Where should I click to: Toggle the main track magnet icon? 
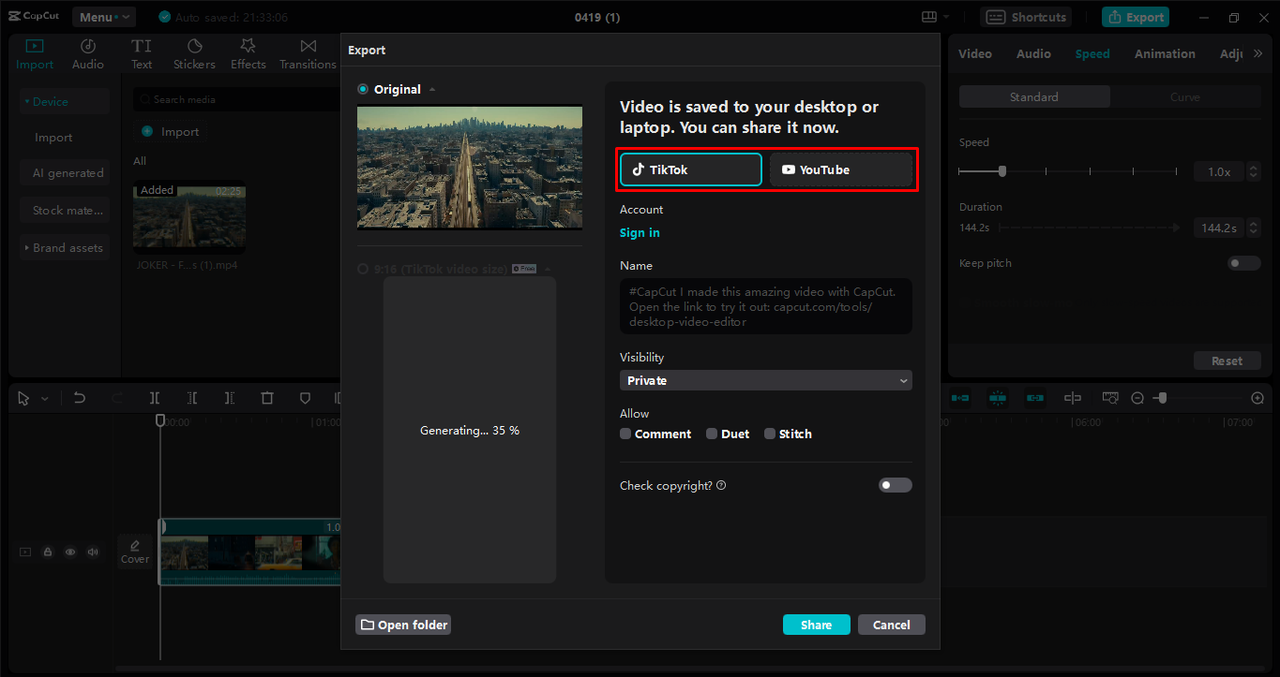[960, 398]
